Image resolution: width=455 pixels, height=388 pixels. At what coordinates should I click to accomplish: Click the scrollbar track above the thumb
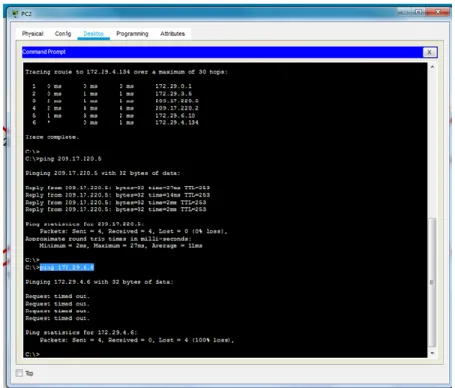[432, 144]
